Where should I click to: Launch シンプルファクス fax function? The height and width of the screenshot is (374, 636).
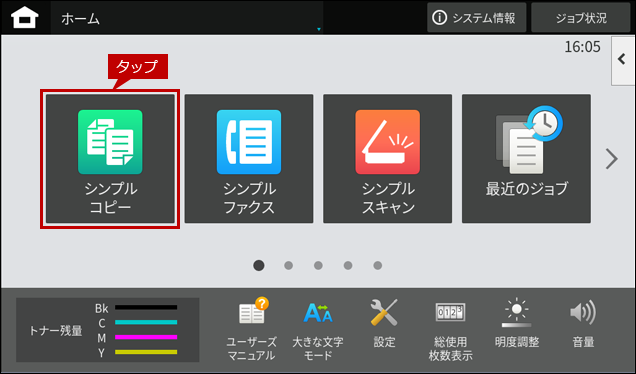tap(249, 159)
